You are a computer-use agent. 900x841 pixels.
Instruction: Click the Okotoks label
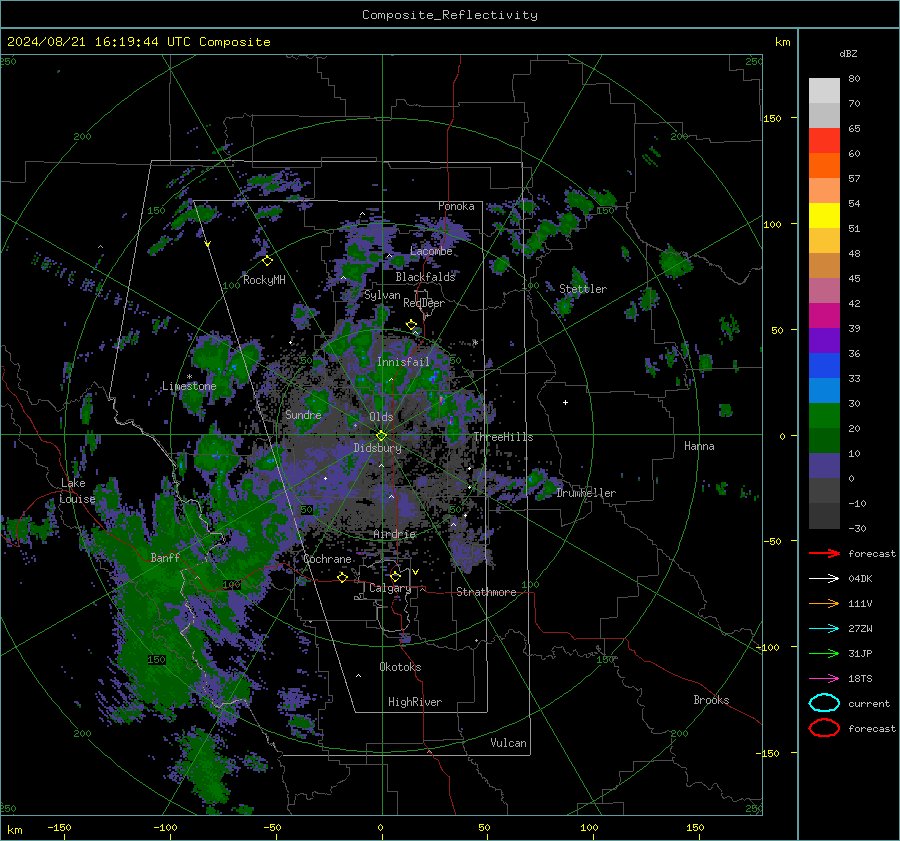coord(400,667)
